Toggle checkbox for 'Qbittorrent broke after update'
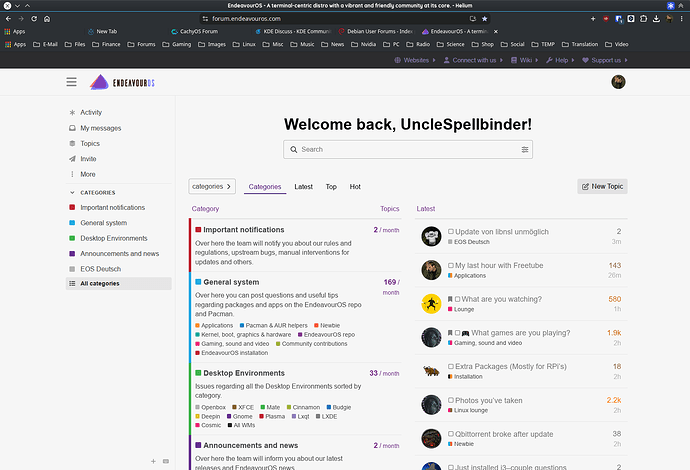 click(x=451, y=434)
